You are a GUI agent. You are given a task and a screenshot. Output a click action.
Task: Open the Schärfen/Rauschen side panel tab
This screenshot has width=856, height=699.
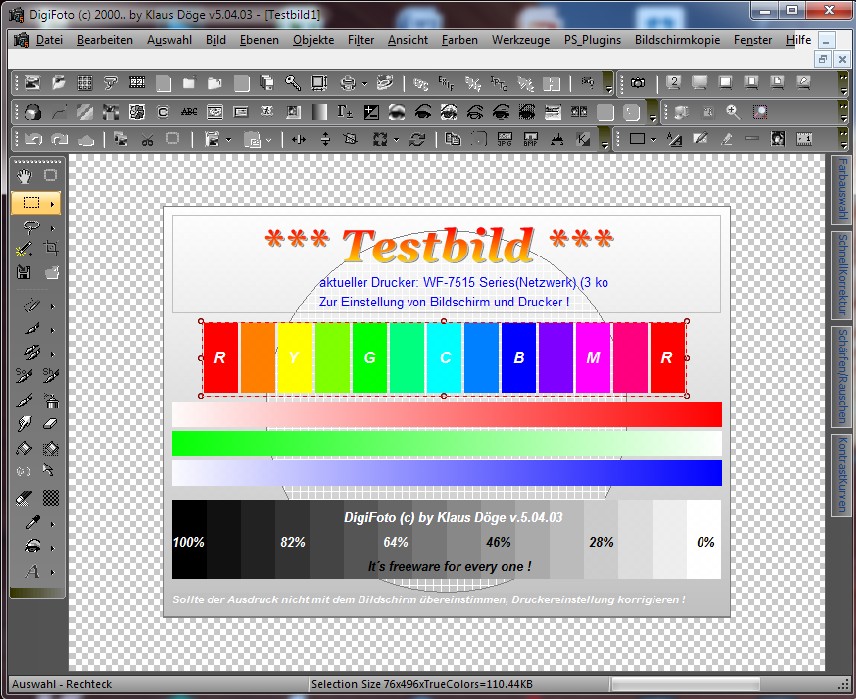842,376
